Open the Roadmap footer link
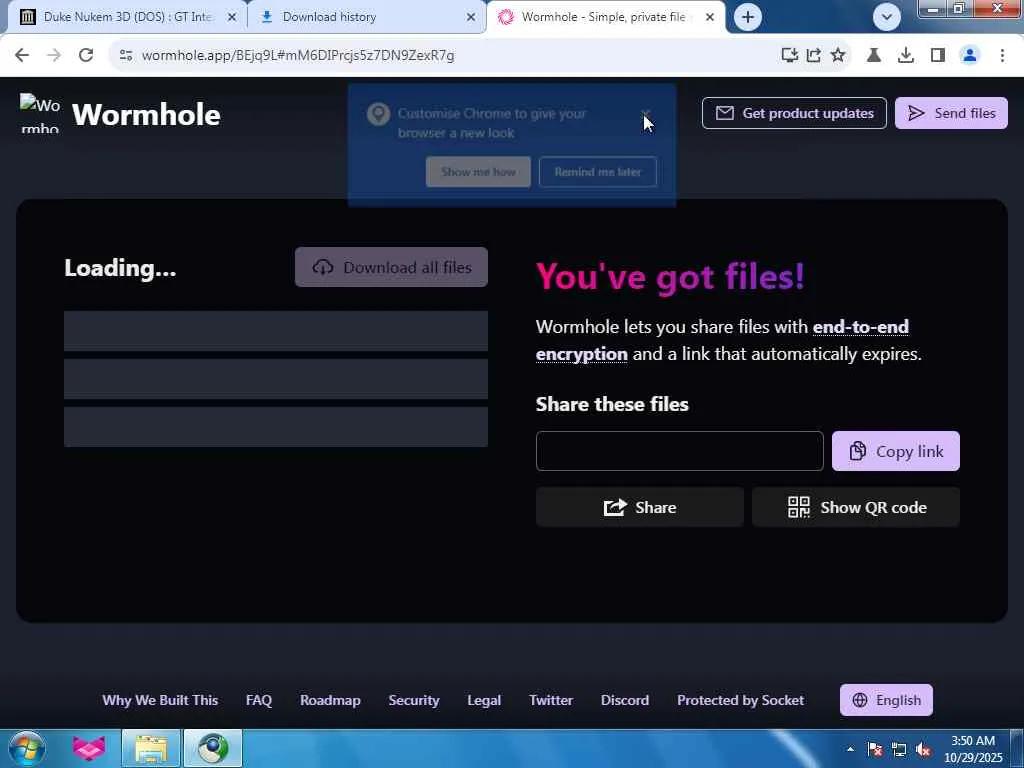The image size is (1024, 768). 330,700
